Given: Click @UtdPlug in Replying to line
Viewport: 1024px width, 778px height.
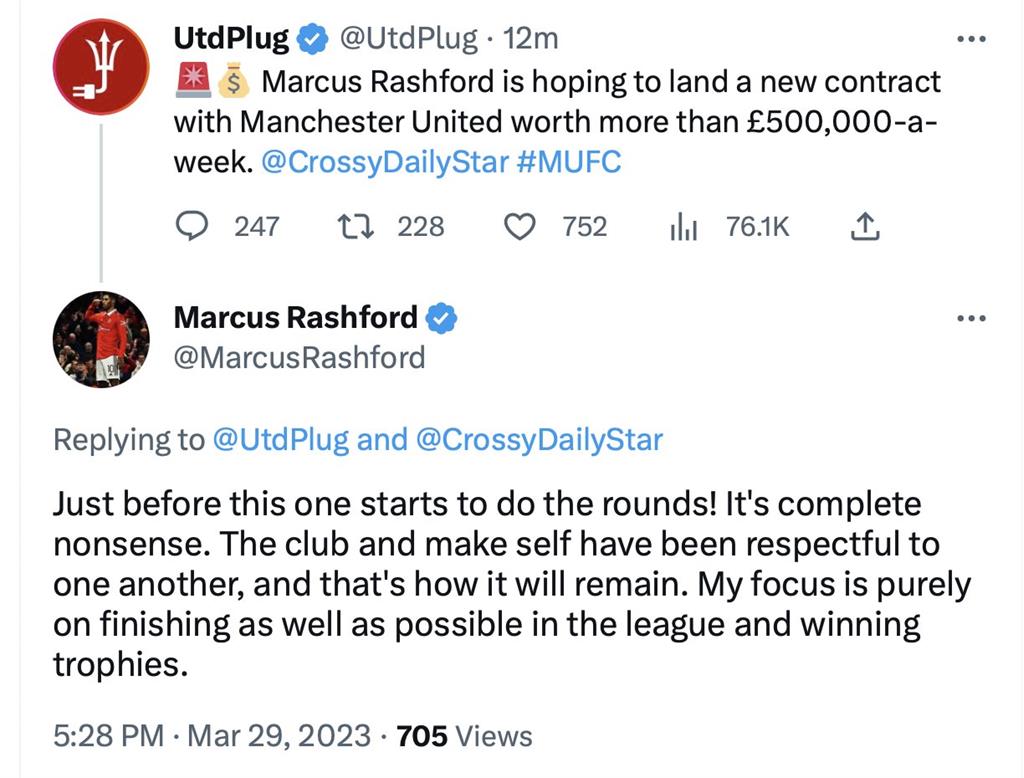Looking at the screenshot, I should coord(279,439).
